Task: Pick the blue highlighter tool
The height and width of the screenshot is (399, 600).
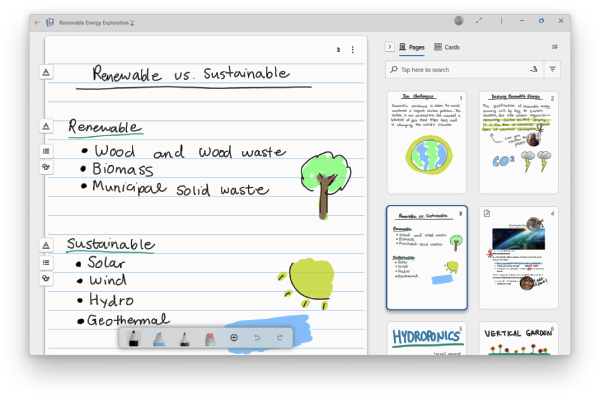Action: pyautogui.click(x=159, y=339)
